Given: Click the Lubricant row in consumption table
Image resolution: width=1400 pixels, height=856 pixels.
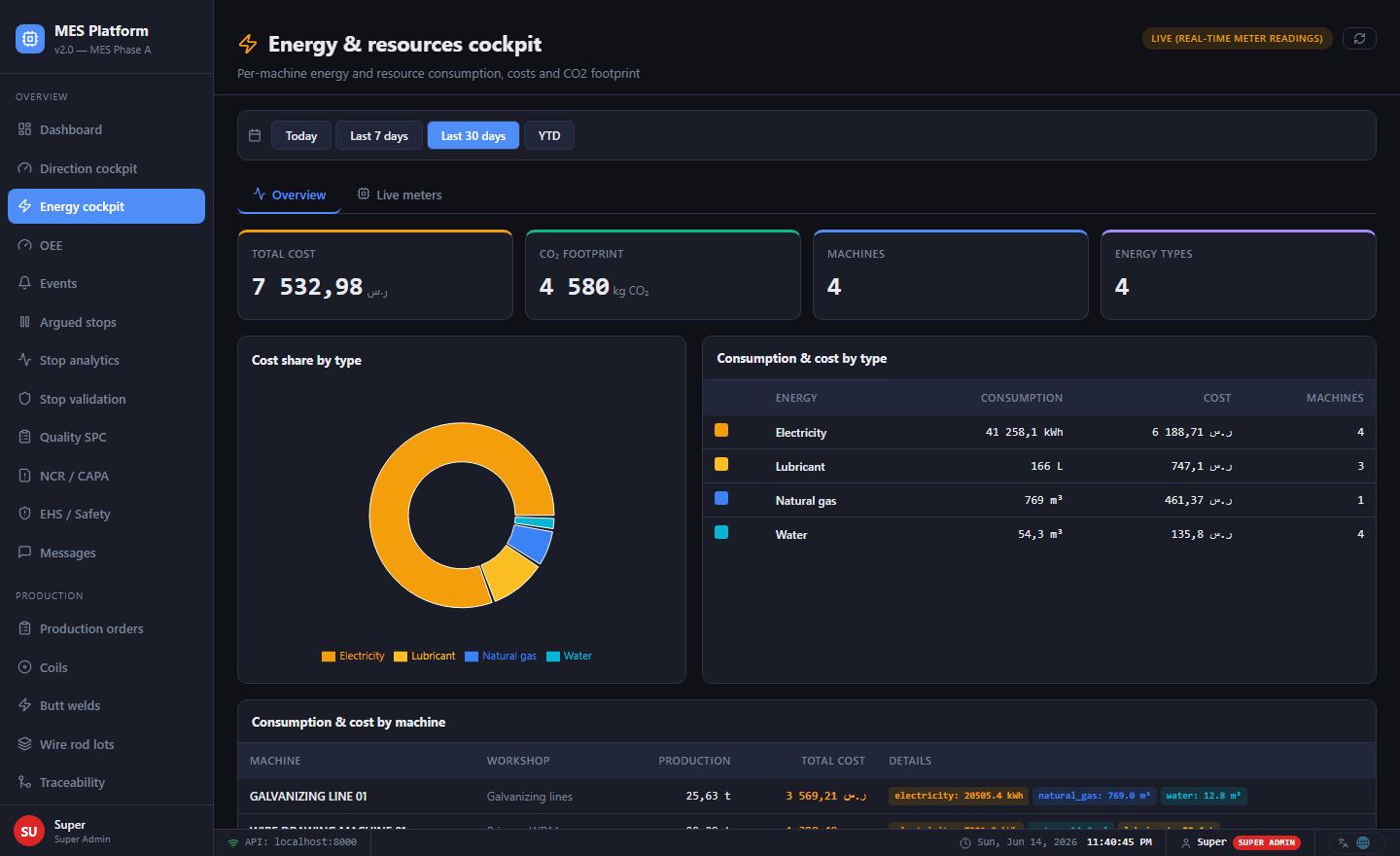Looking at the screenshot, I should (1038, 466).
